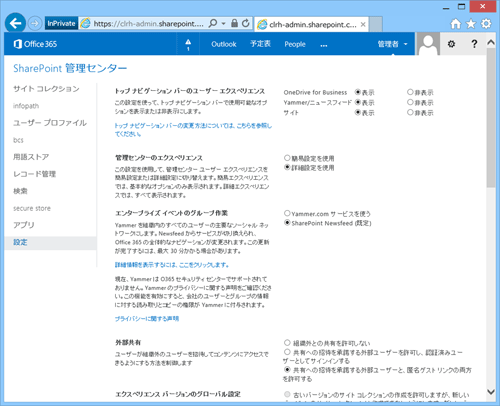
Task: Select 設定 in the sidebar
Action: [50, 242]
